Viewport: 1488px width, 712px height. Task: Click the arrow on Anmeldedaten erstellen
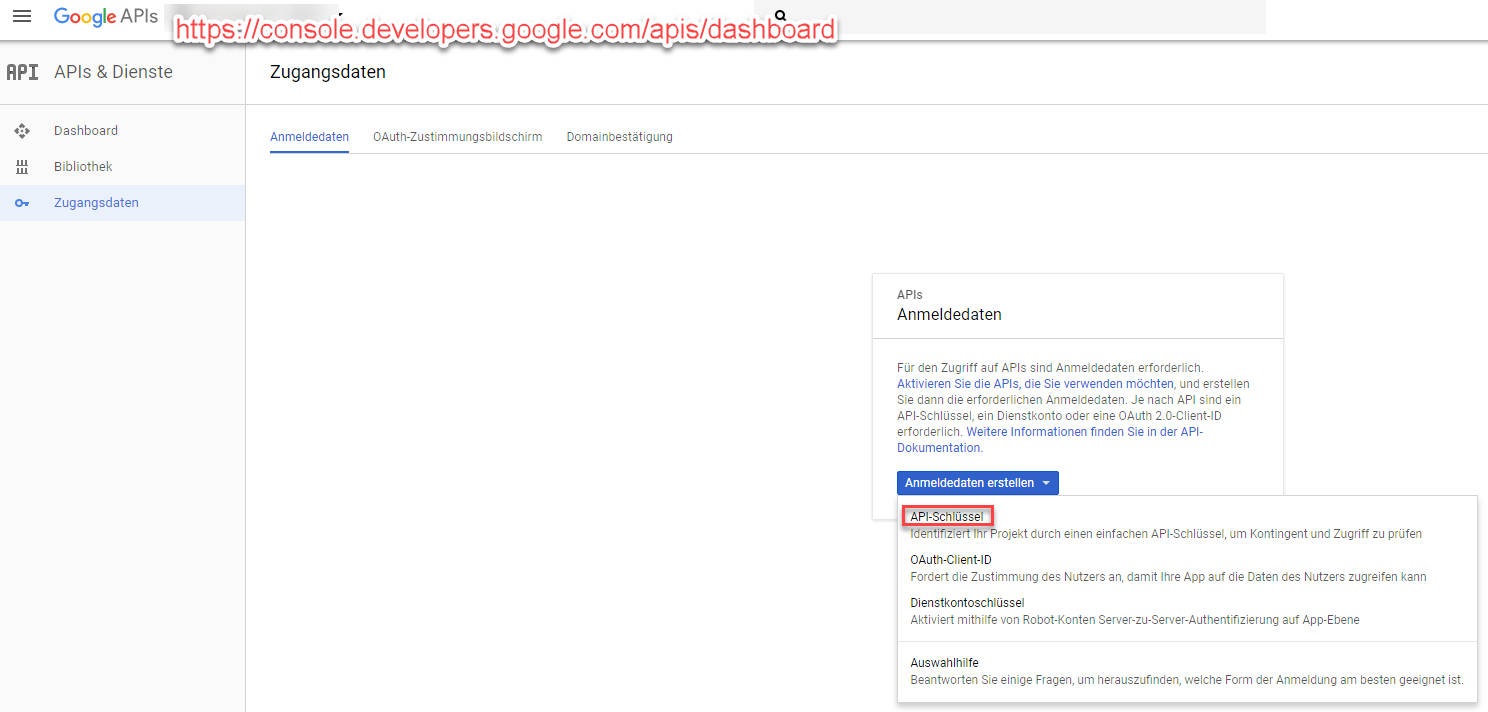coord(1046,483)
